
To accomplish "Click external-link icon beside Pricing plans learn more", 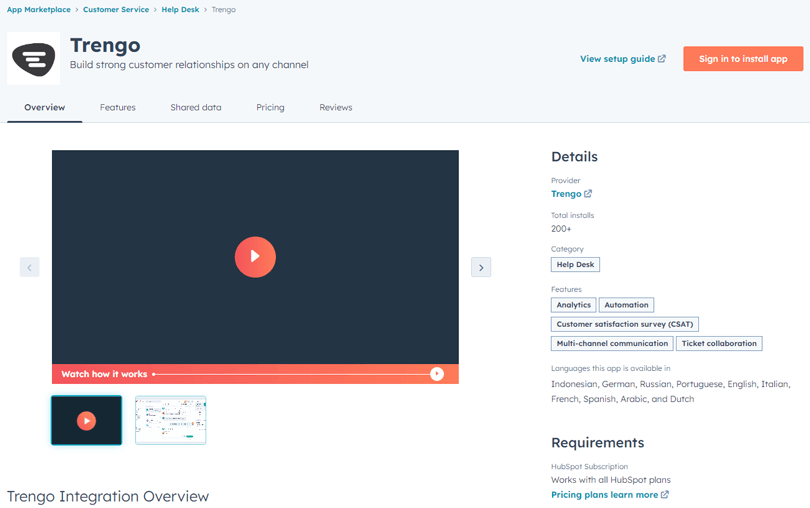I will coord(665,494).
